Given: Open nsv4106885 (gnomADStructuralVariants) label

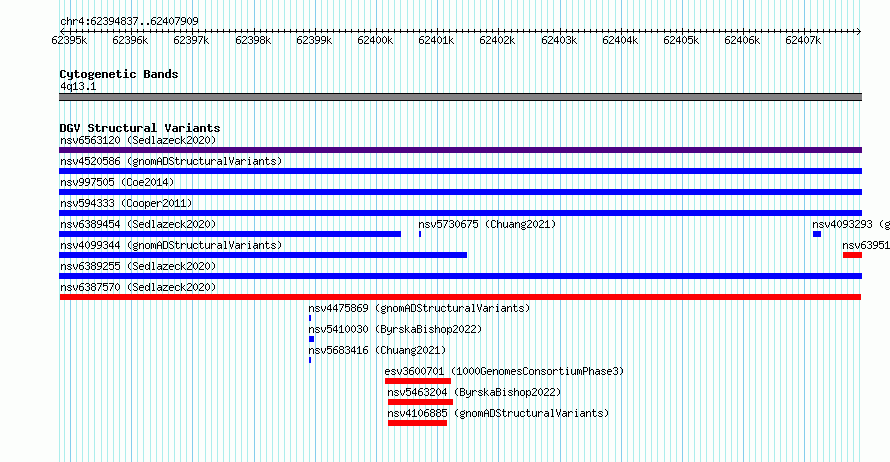Looking at the screenshot, I should 498,413.
